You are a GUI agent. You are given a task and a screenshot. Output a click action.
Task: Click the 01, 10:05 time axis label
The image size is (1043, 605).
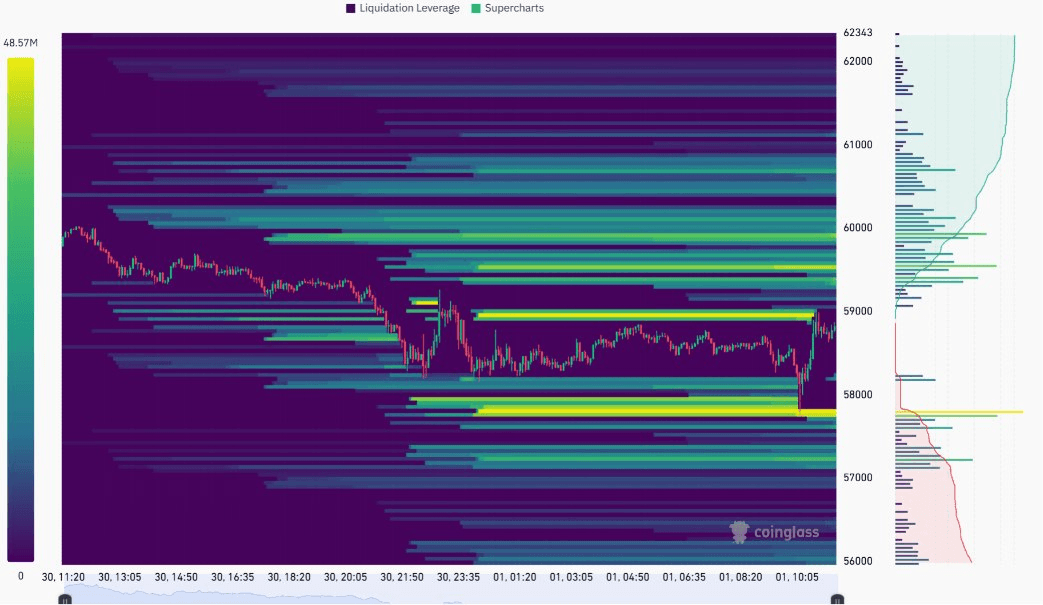798,577
